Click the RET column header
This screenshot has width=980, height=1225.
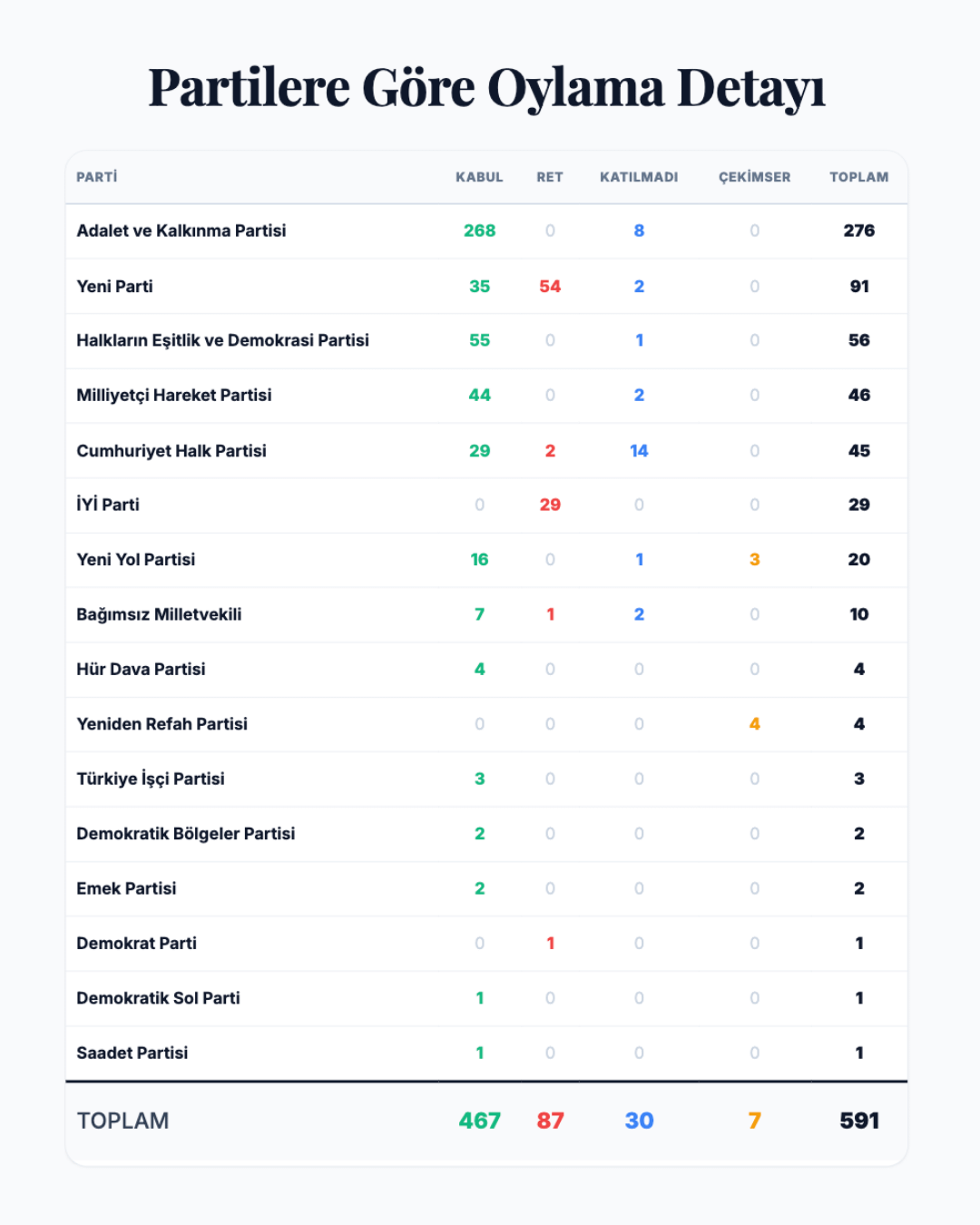(550, 177)
